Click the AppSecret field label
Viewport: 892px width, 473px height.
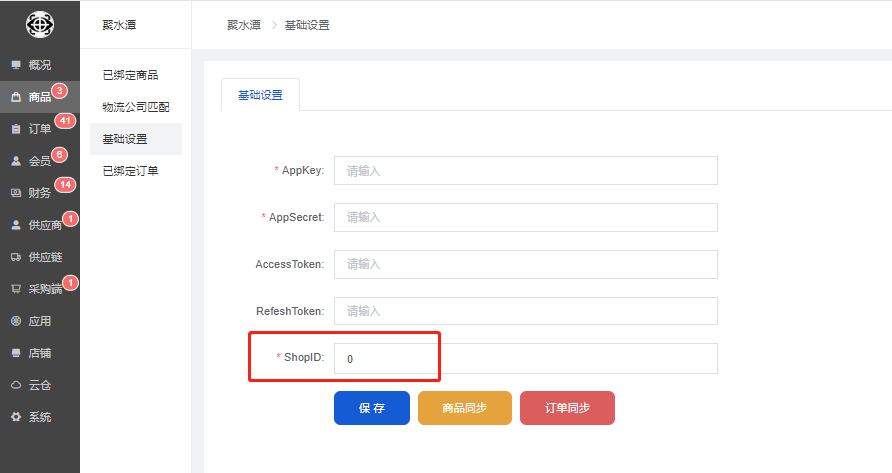[296, 217]
